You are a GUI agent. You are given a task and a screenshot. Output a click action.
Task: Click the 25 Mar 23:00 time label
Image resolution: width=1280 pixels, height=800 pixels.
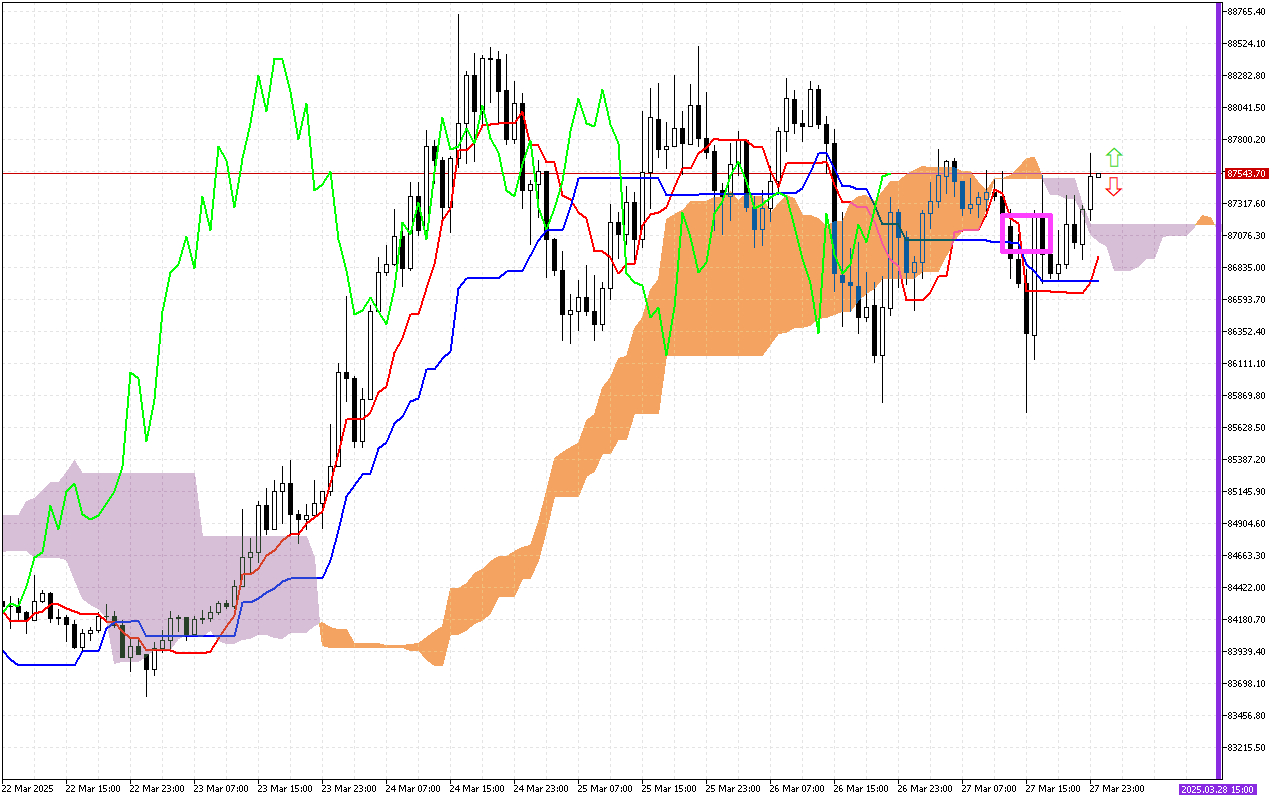coord(732,789)
